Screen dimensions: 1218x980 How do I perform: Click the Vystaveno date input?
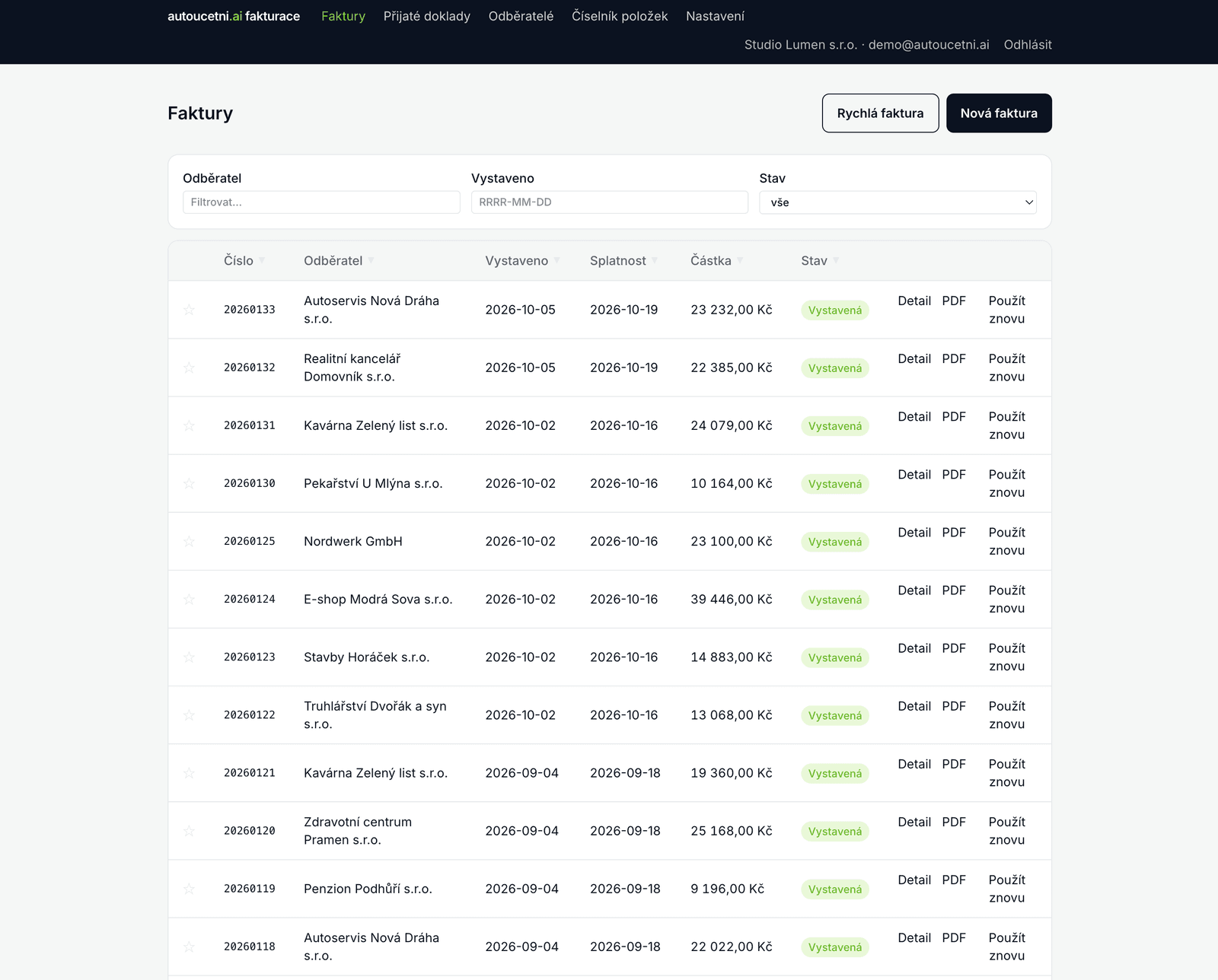[609, 202]
